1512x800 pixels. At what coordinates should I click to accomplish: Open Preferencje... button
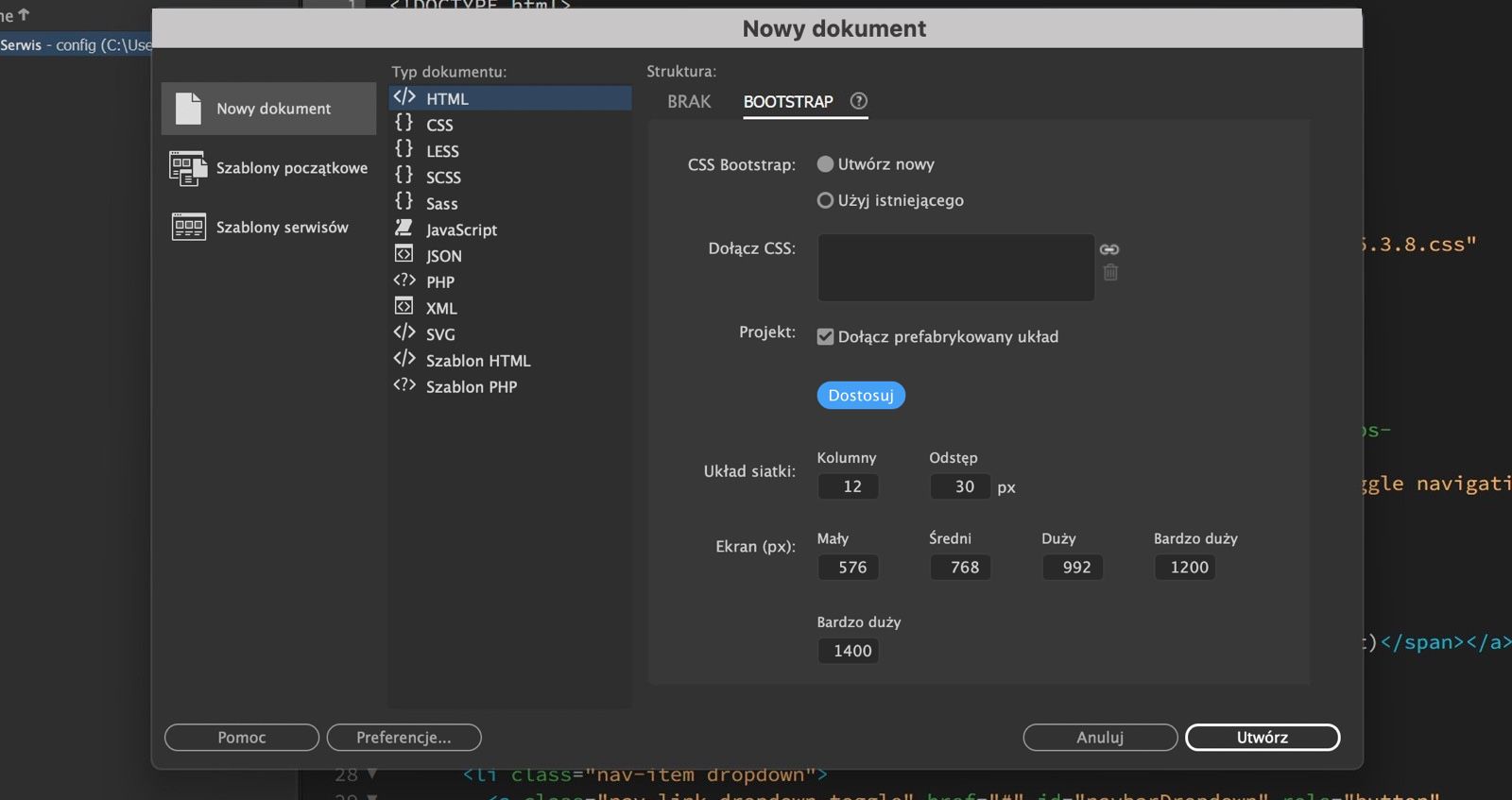point(404,738)
